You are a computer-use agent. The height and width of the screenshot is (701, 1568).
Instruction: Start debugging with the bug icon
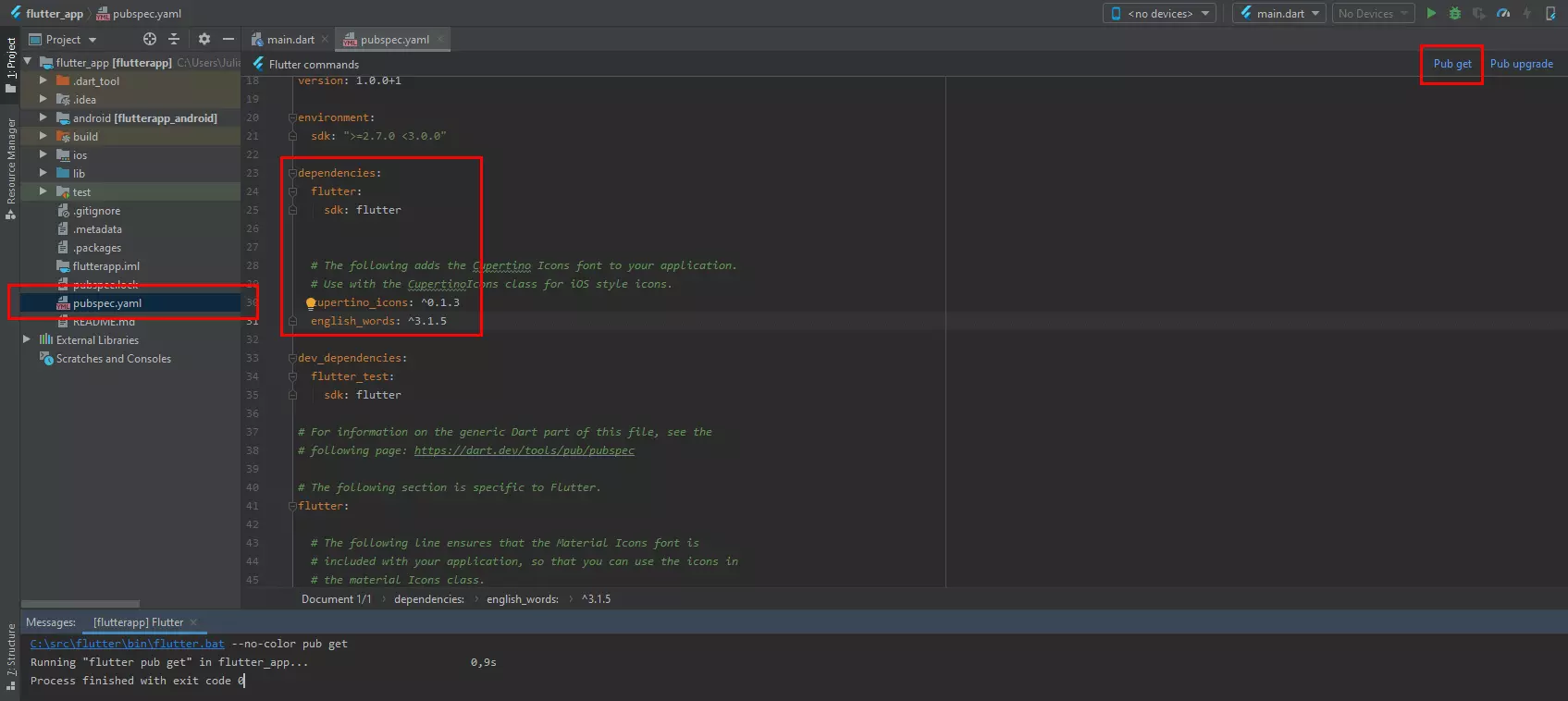1455,13
